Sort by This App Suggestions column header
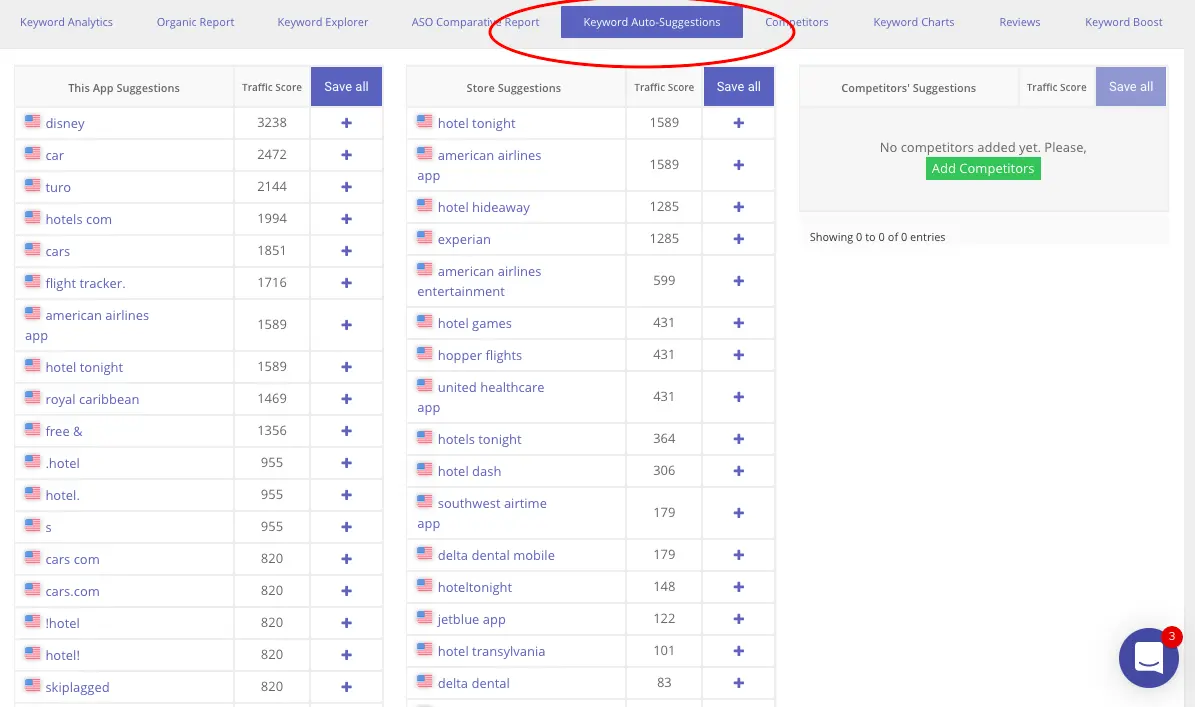The width and height of the screenshot is (1195, 707). click(123, 87)
